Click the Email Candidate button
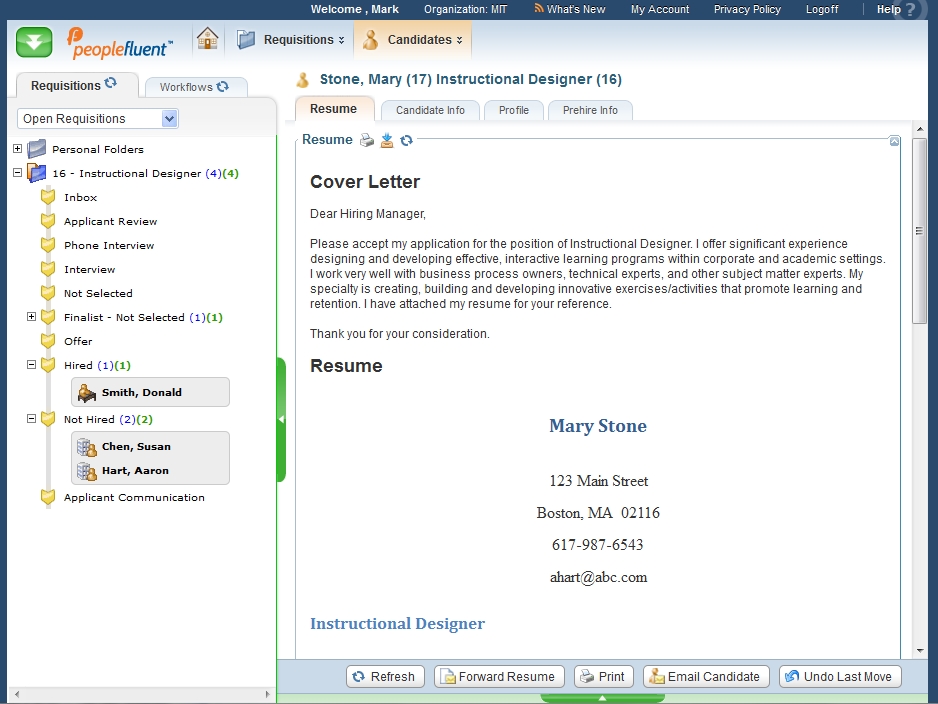The width and height of the screenshot is (938, 704). pos(706,677)
